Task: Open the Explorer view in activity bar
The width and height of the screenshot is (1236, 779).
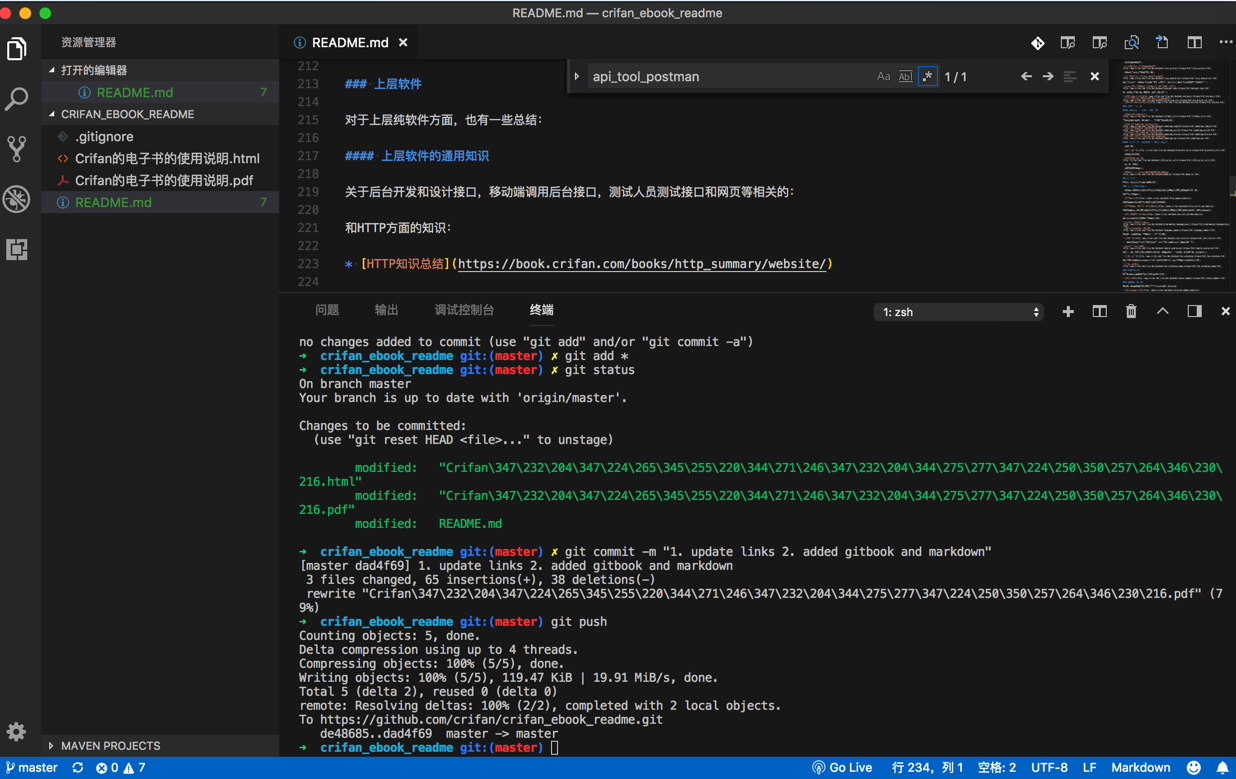Action: click(17, 49)
